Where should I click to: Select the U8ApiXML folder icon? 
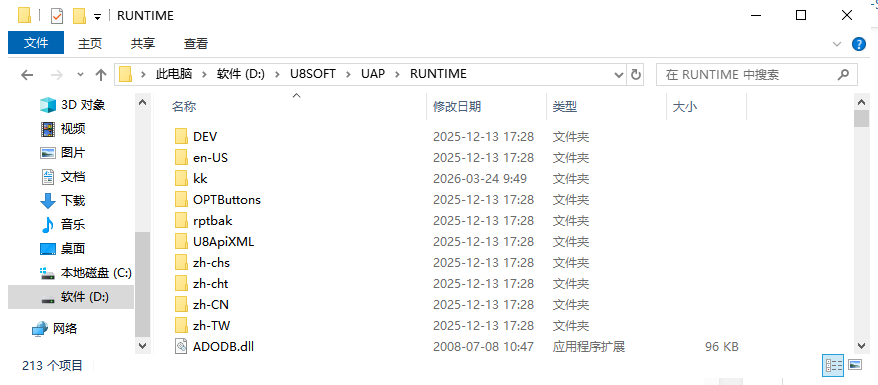click(x=181, y=241)
